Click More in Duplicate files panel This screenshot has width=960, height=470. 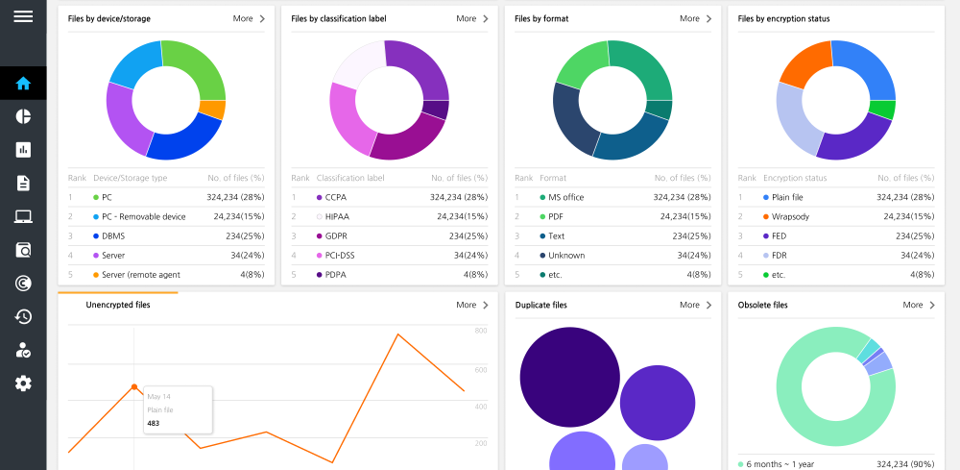click(x=695, y=305)
